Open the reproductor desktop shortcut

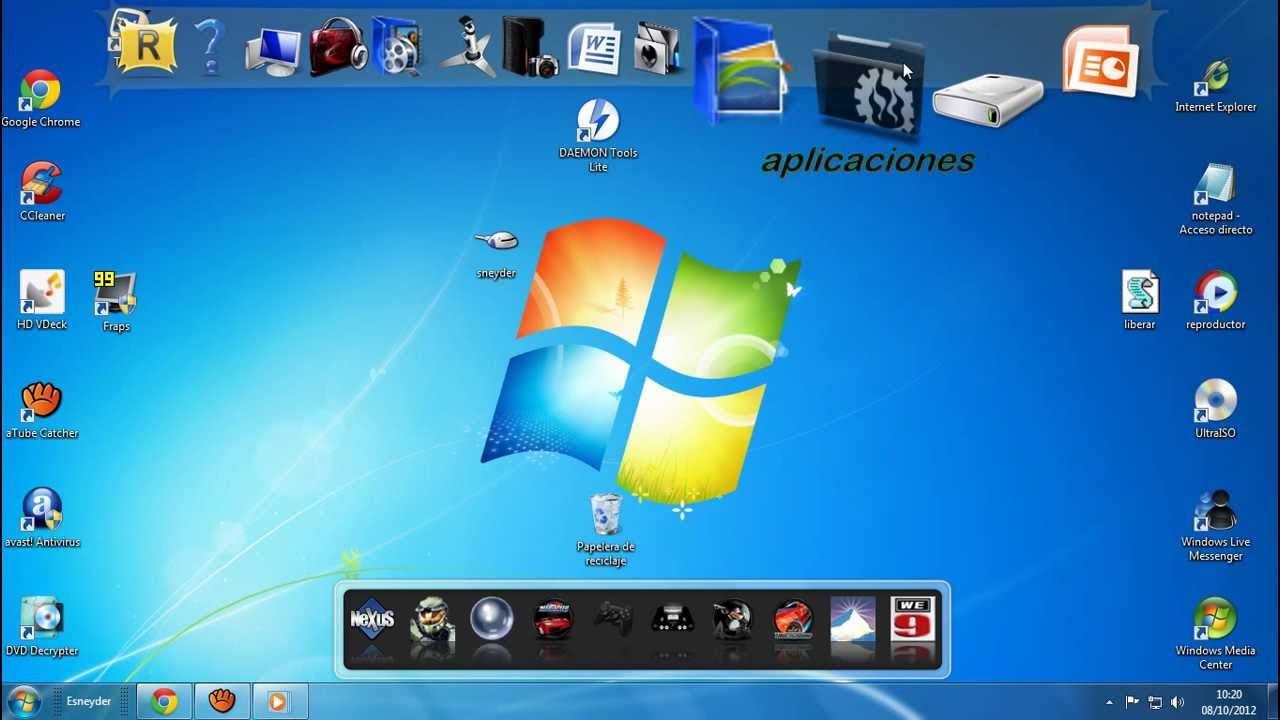coord(1216,300)
